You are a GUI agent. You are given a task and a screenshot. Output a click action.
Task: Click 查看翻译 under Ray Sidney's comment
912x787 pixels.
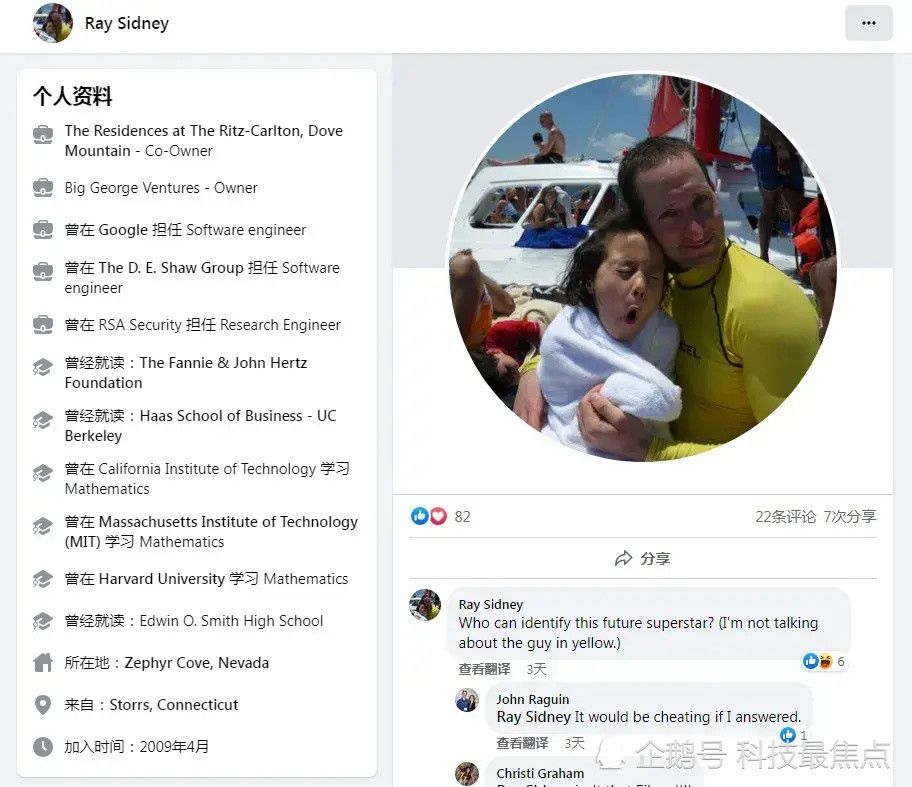(484, 669)
